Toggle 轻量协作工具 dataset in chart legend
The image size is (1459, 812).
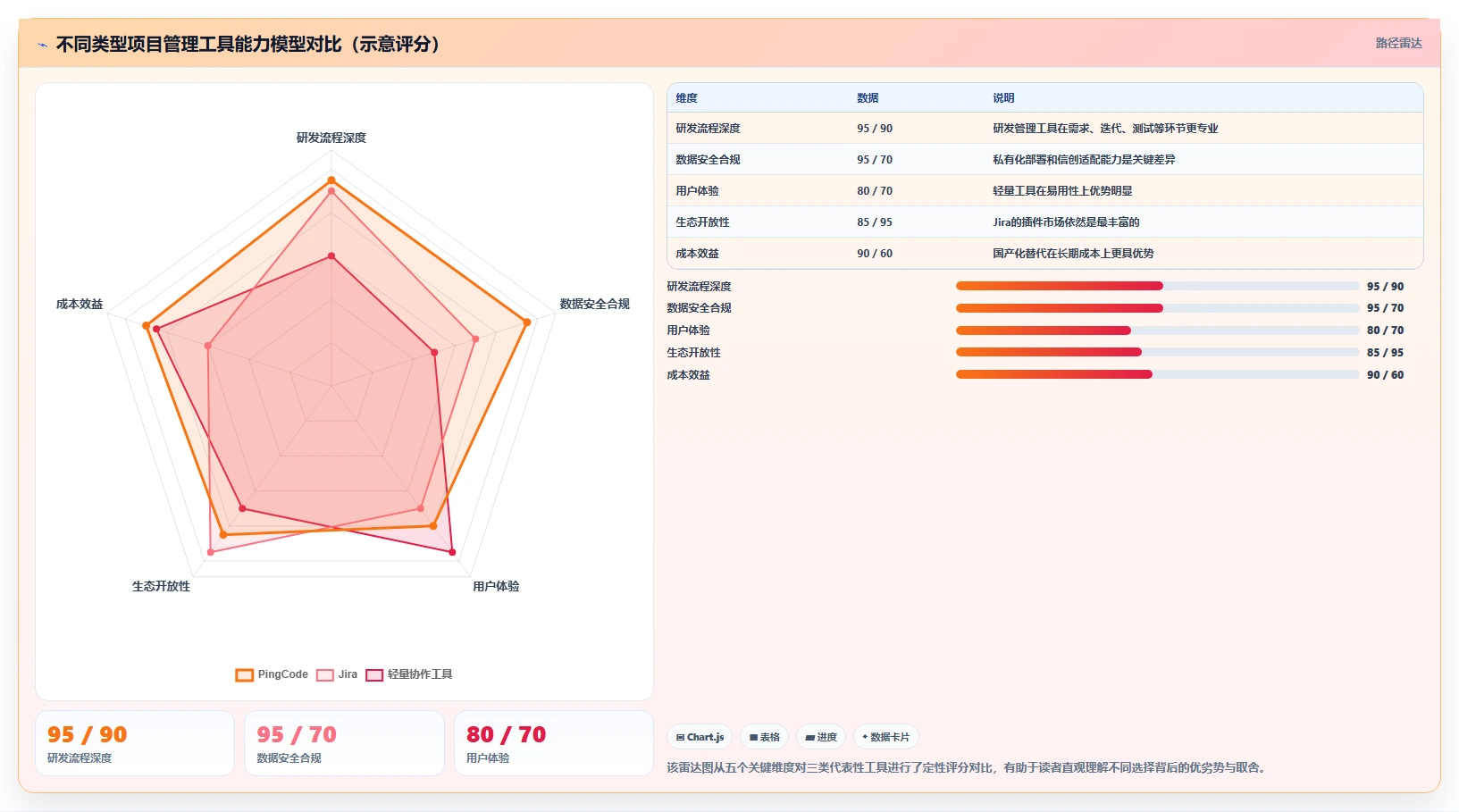409,674
